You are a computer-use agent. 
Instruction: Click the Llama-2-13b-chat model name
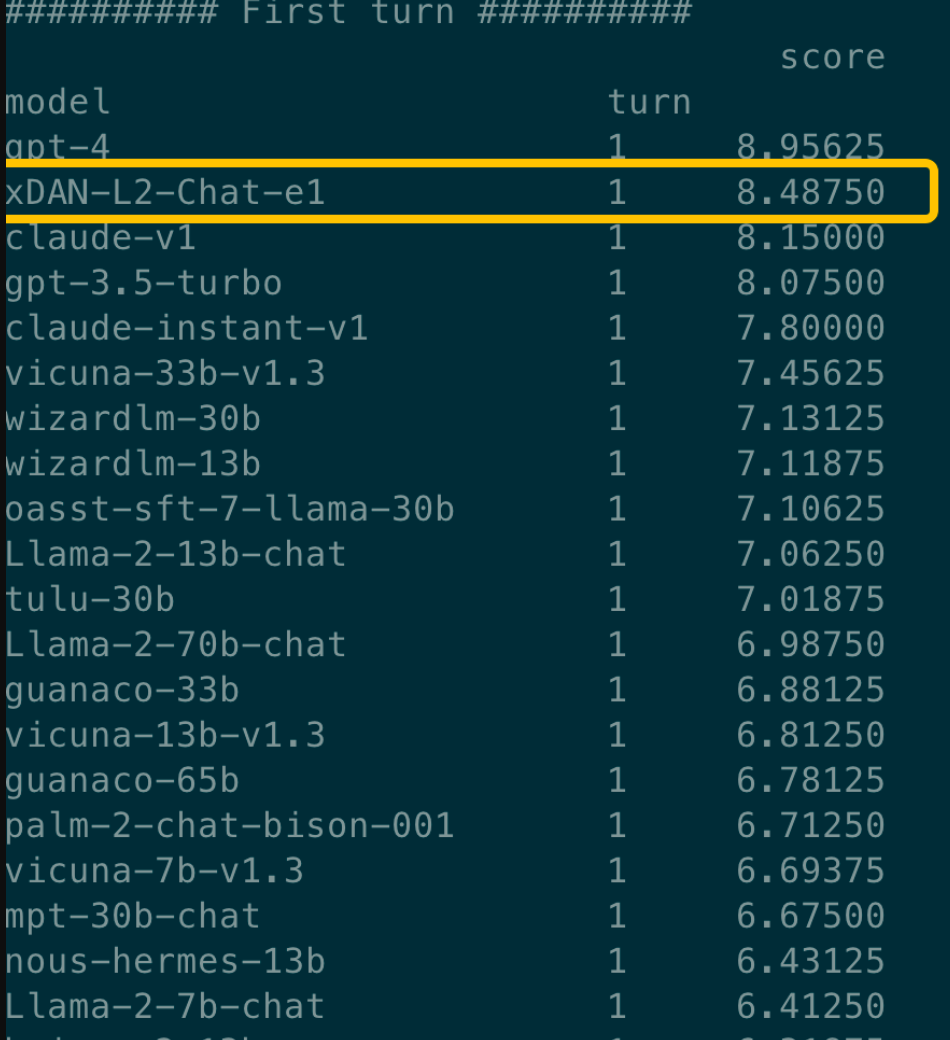[x=176, y=554]
